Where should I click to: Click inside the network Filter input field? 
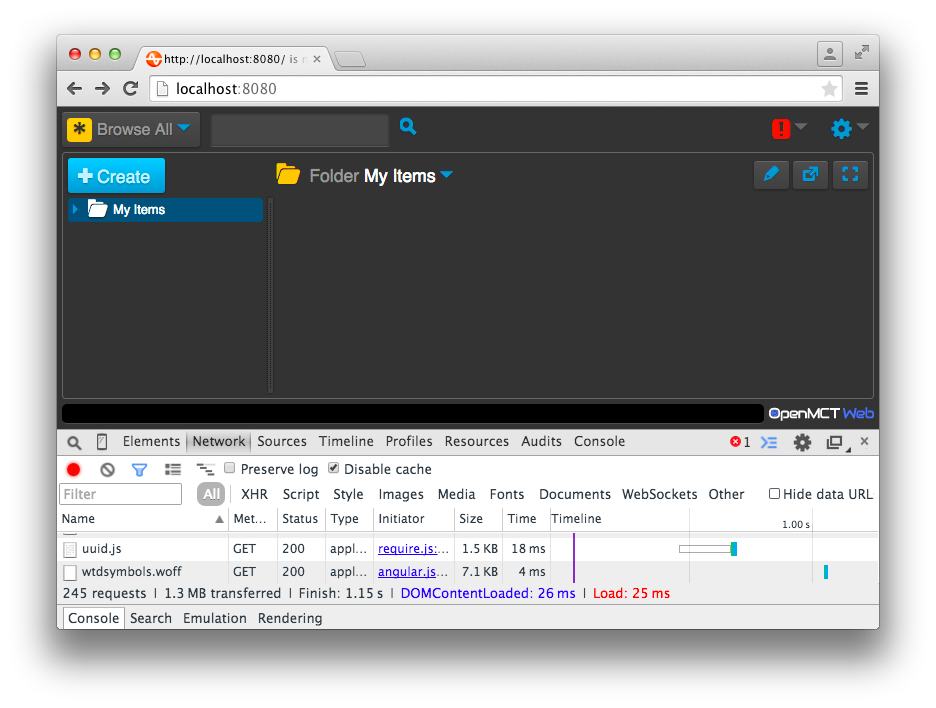click(120, 493)
